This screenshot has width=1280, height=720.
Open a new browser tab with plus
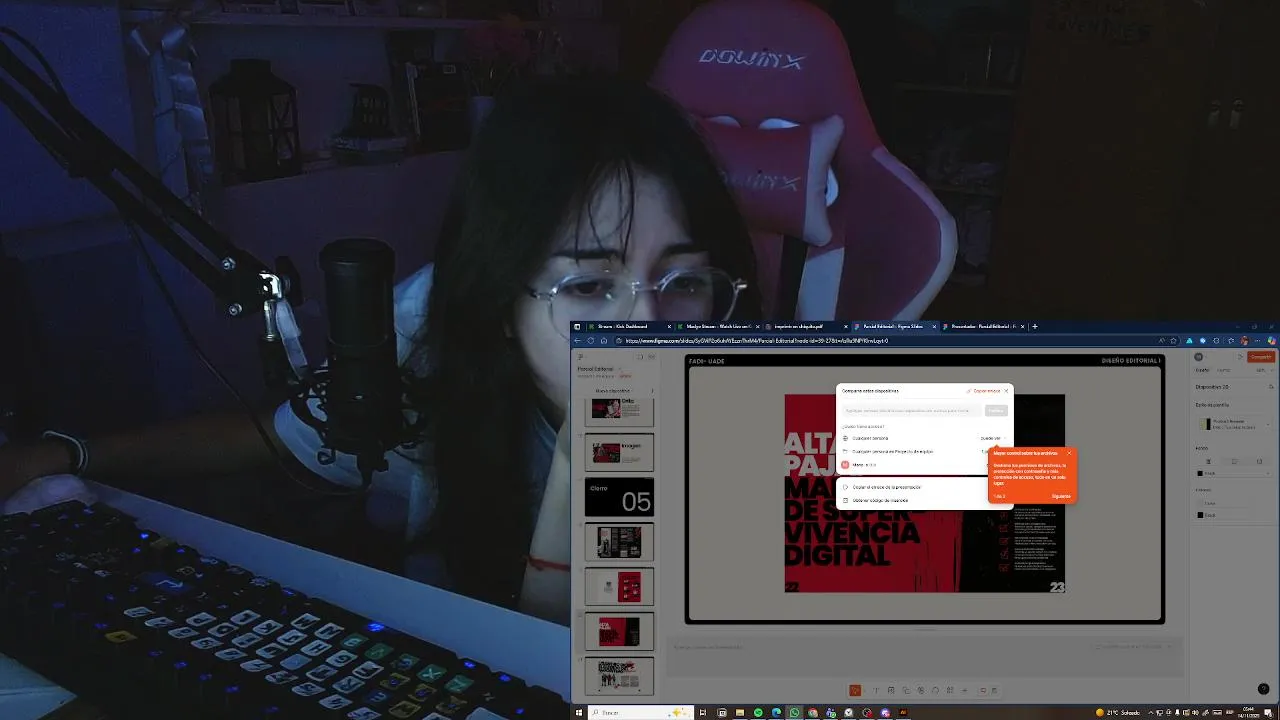pyautogui.click(x=1035, y=326)
